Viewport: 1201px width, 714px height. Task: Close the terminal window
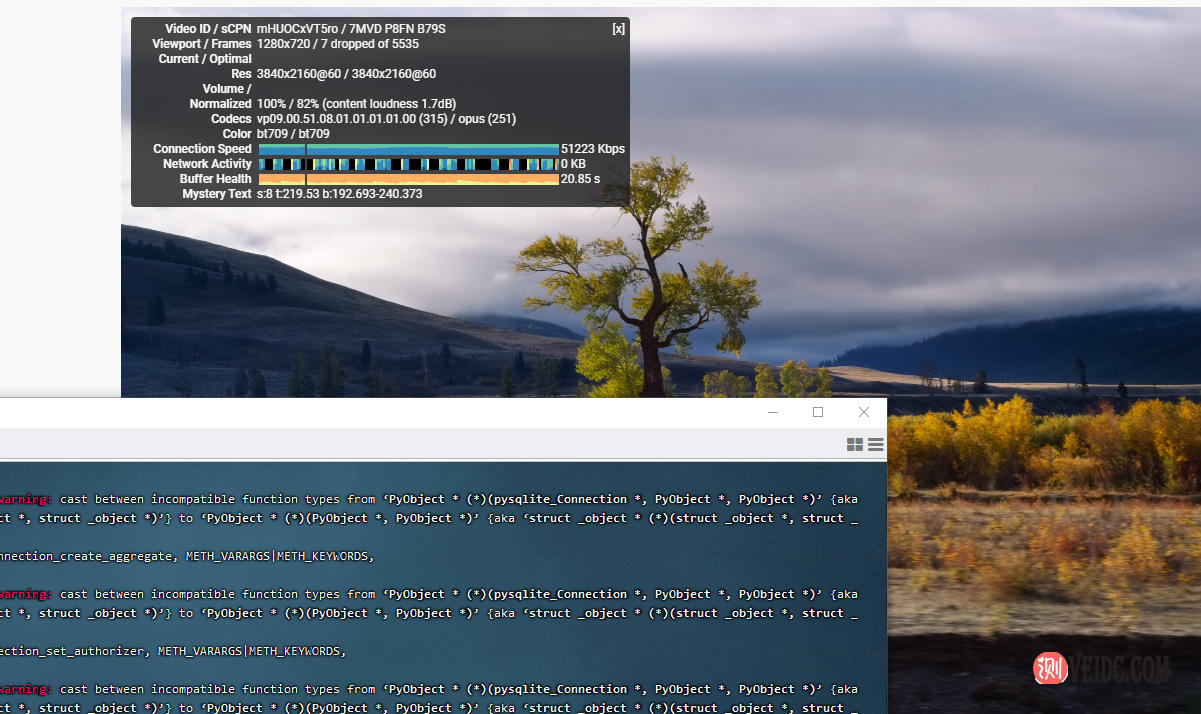point(864,413)
